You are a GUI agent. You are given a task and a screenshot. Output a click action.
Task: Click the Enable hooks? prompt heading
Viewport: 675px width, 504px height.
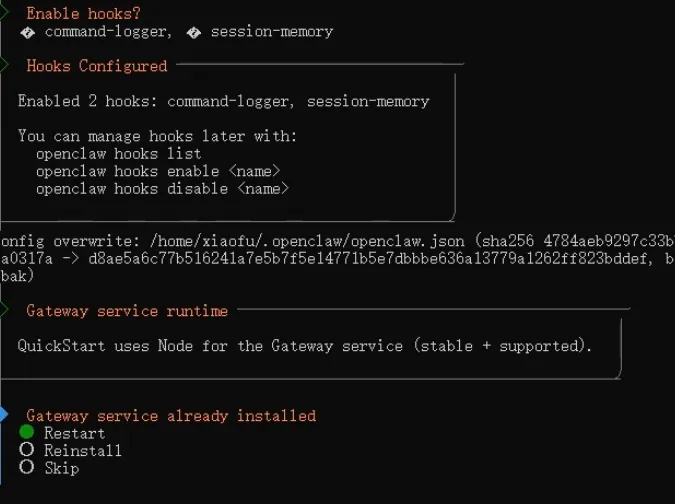click(x=83, y=14)
